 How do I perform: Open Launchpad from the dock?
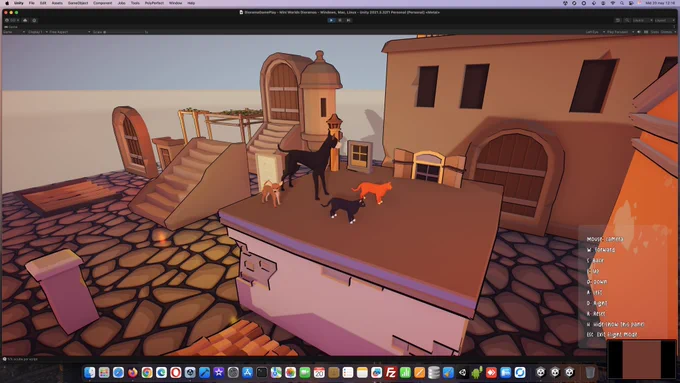coord(104,372)
